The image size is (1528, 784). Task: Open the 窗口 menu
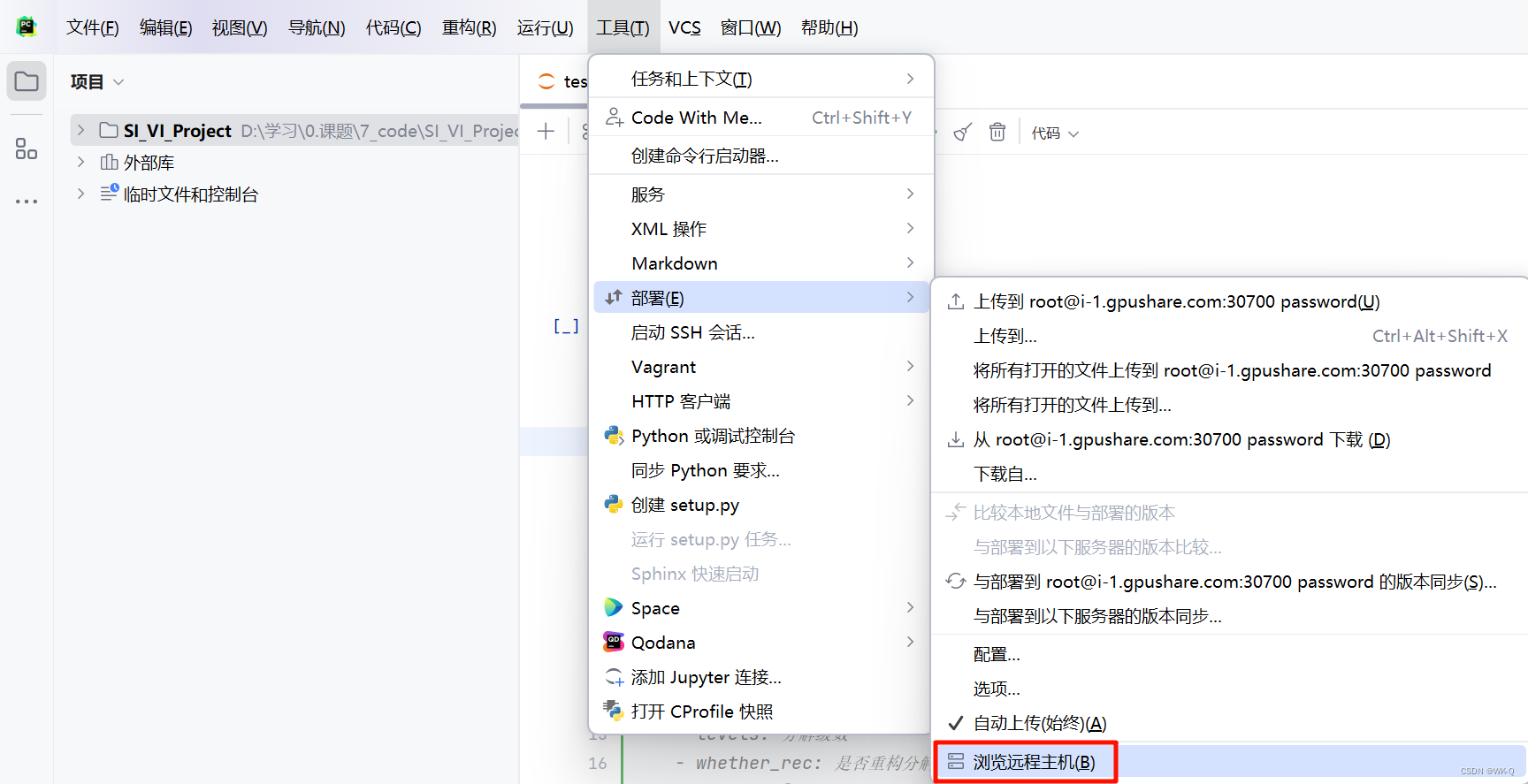pyautogui.click(x=751, y=27)
